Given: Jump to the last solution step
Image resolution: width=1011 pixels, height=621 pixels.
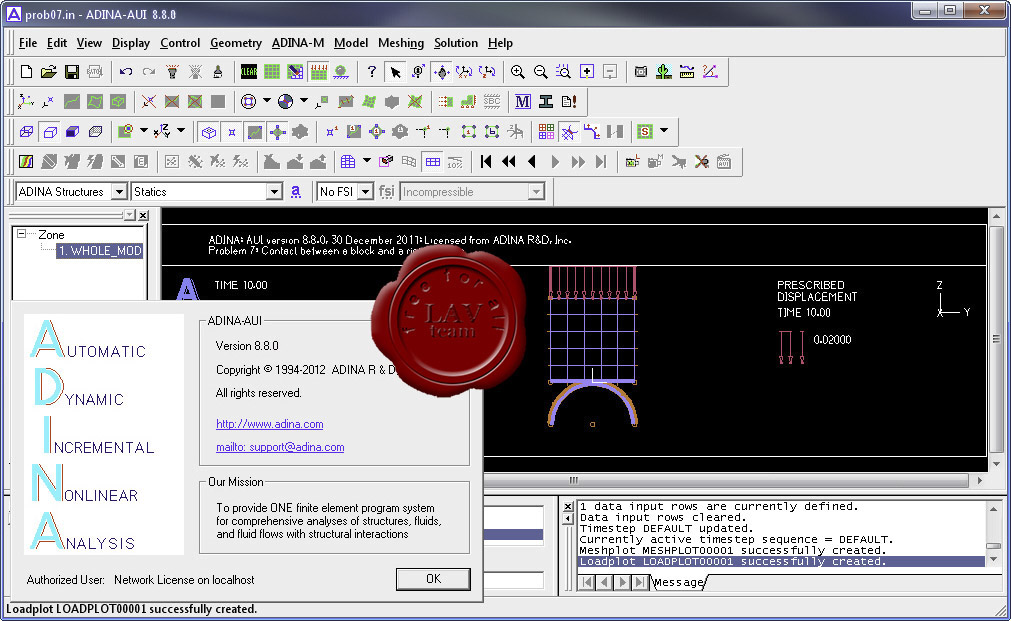Looking at the screenshot, I should [x=601, y=161].
